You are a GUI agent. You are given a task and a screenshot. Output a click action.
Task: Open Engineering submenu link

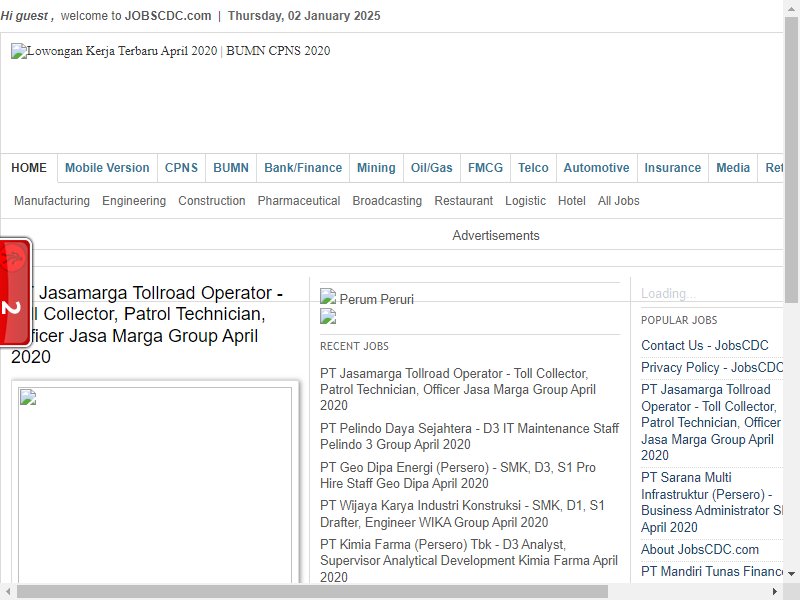(134, 201)
